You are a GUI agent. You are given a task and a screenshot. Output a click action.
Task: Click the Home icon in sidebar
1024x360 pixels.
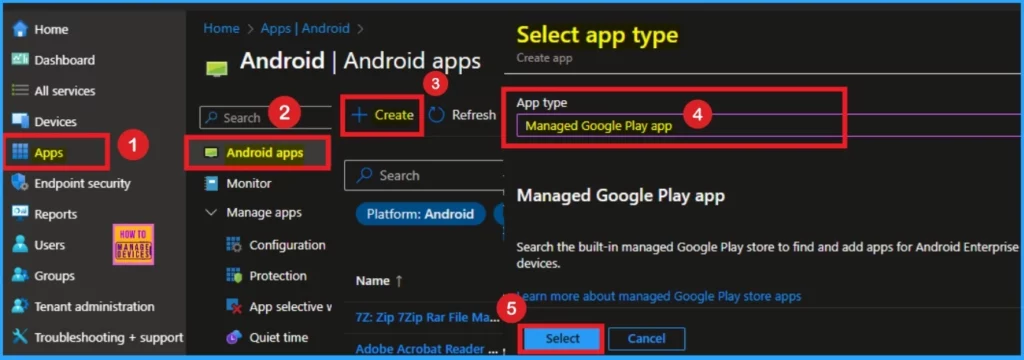coord(20,29)
